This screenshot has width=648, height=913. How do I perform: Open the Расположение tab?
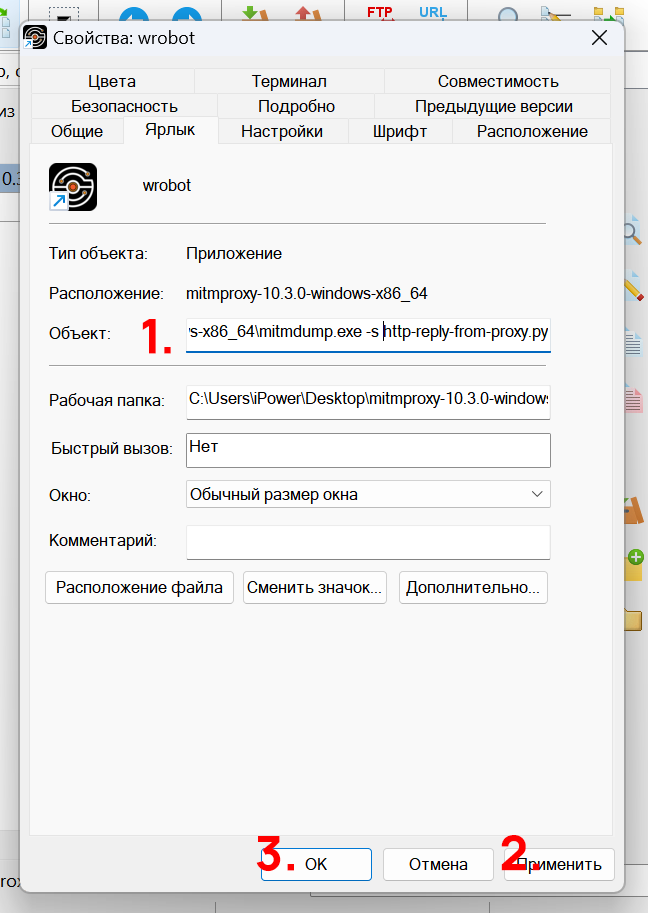(x=532, y=132)
